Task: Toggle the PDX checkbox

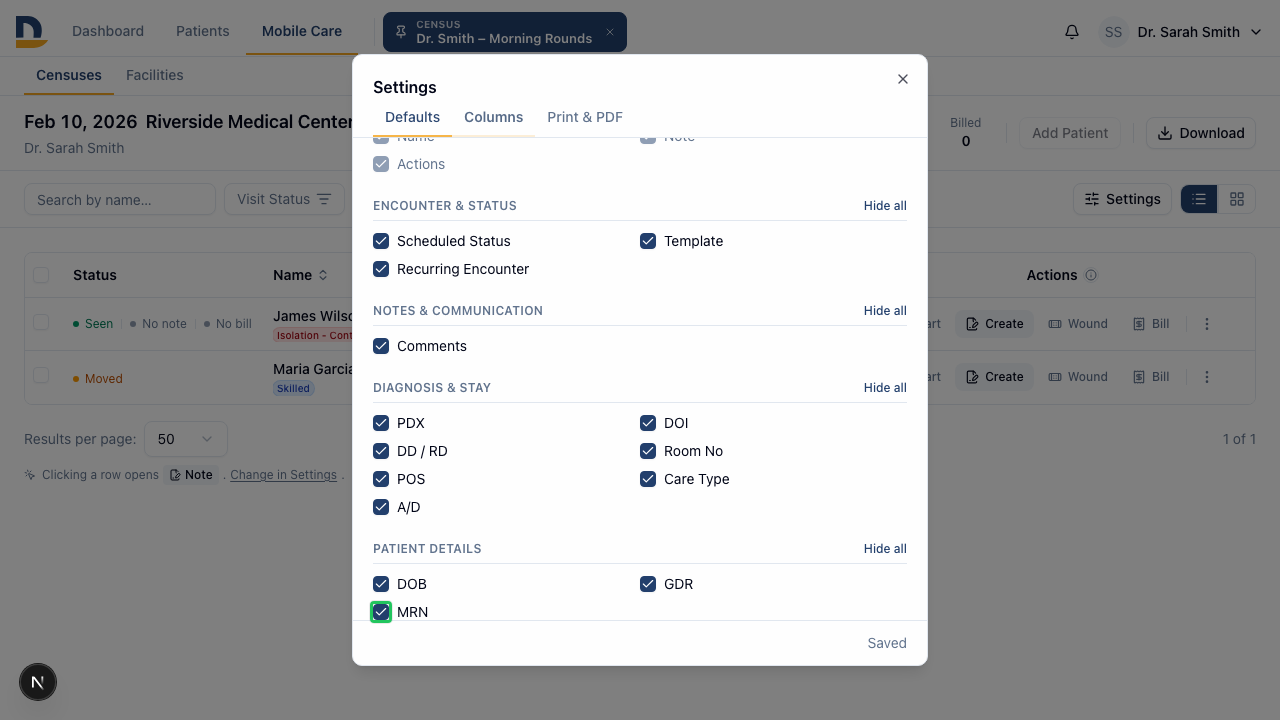Action: pos(381,423)
